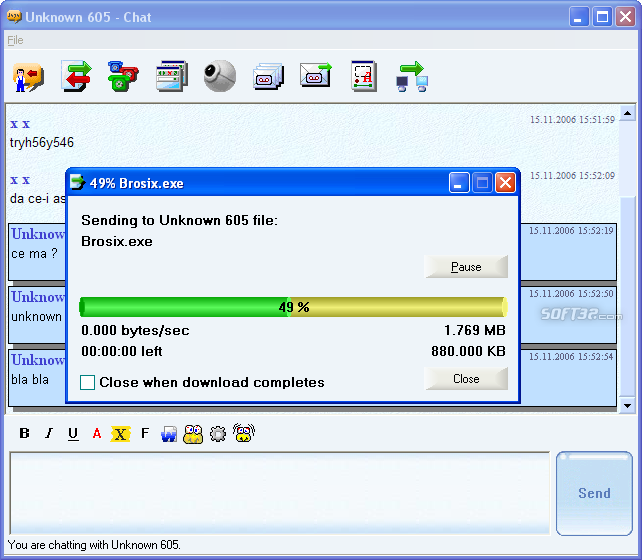Viewport: 642px width, 560px height.
Task: Open the File menu
Action: (x=15, y=40)
